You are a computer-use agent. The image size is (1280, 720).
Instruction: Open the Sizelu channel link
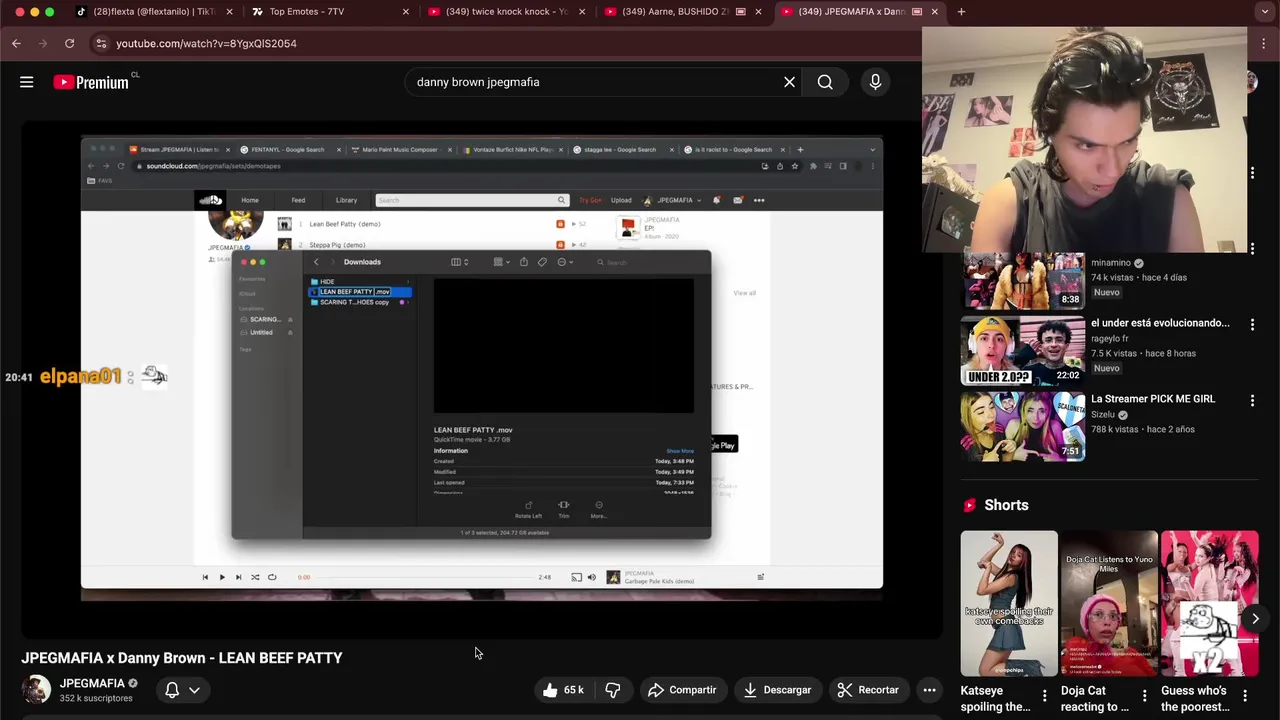coord(1103,414)
